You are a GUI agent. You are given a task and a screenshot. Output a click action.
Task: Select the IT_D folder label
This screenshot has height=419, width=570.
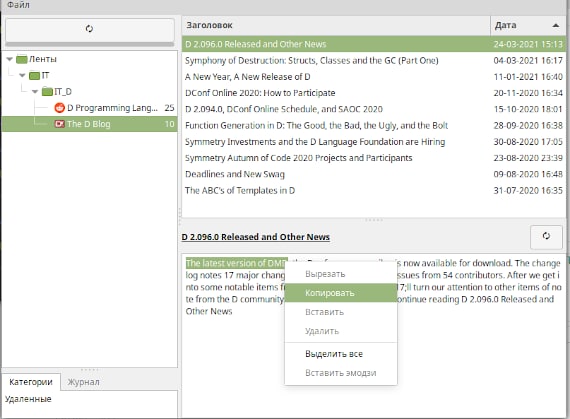tap(63, 92)
